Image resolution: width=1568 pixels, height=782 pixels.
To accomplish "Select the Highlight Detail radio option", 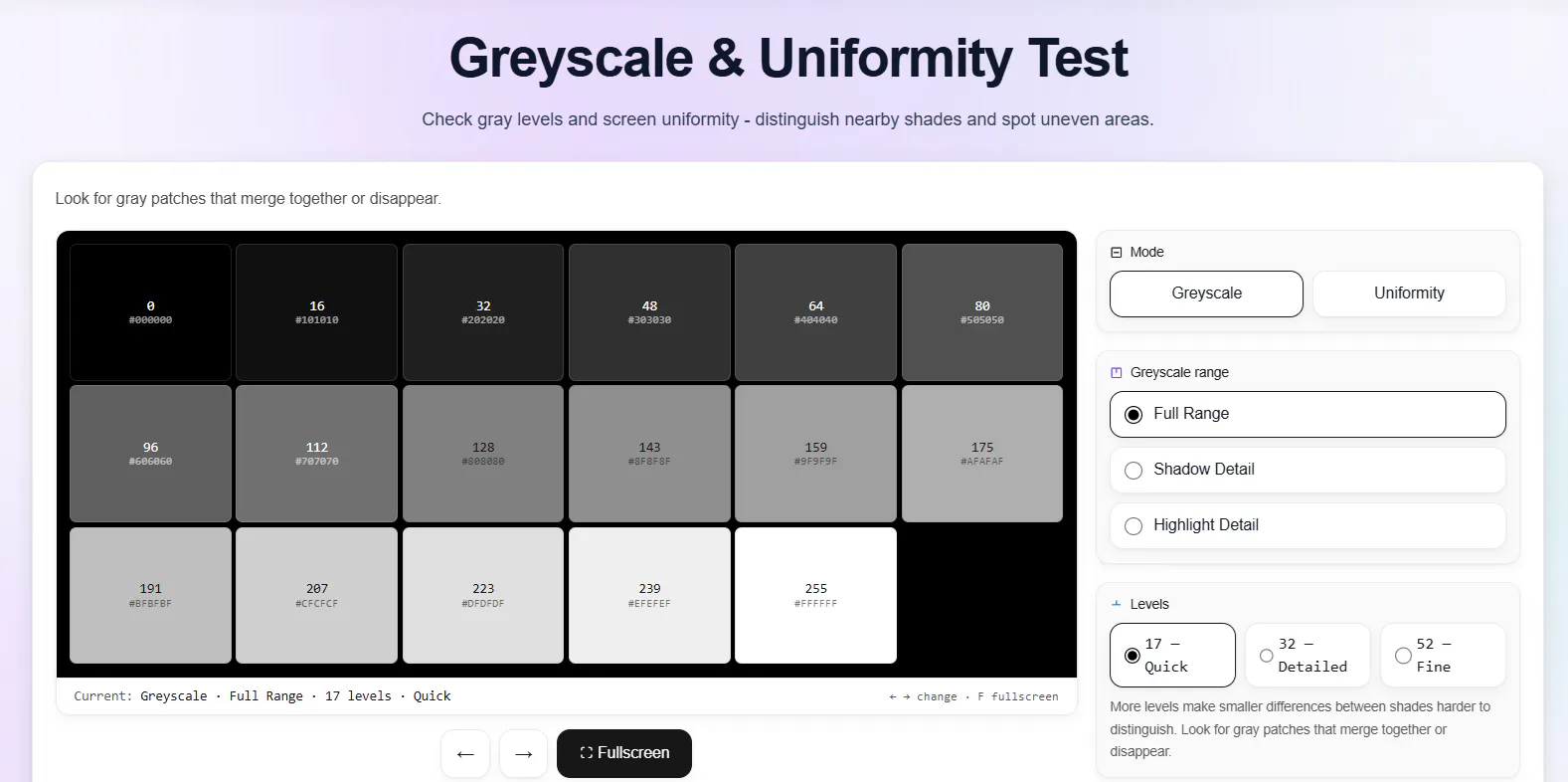I will coord(1307,525).
